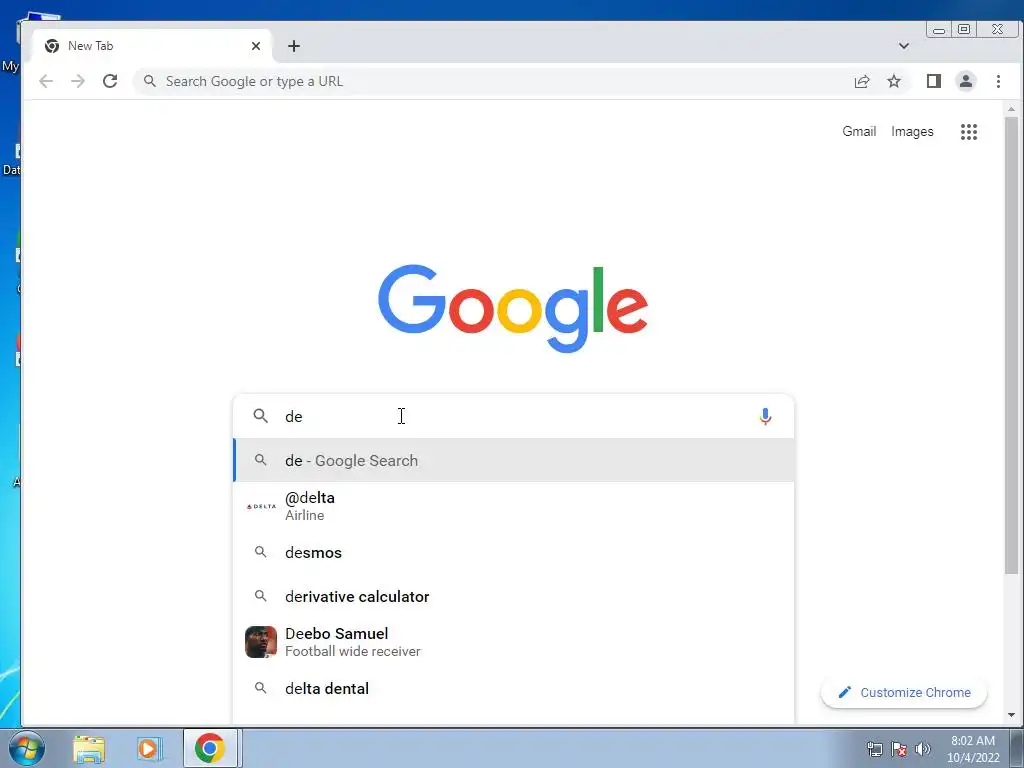Click search icon beside desmos suggestion
1024x768 pixels.
pos(261,552)
